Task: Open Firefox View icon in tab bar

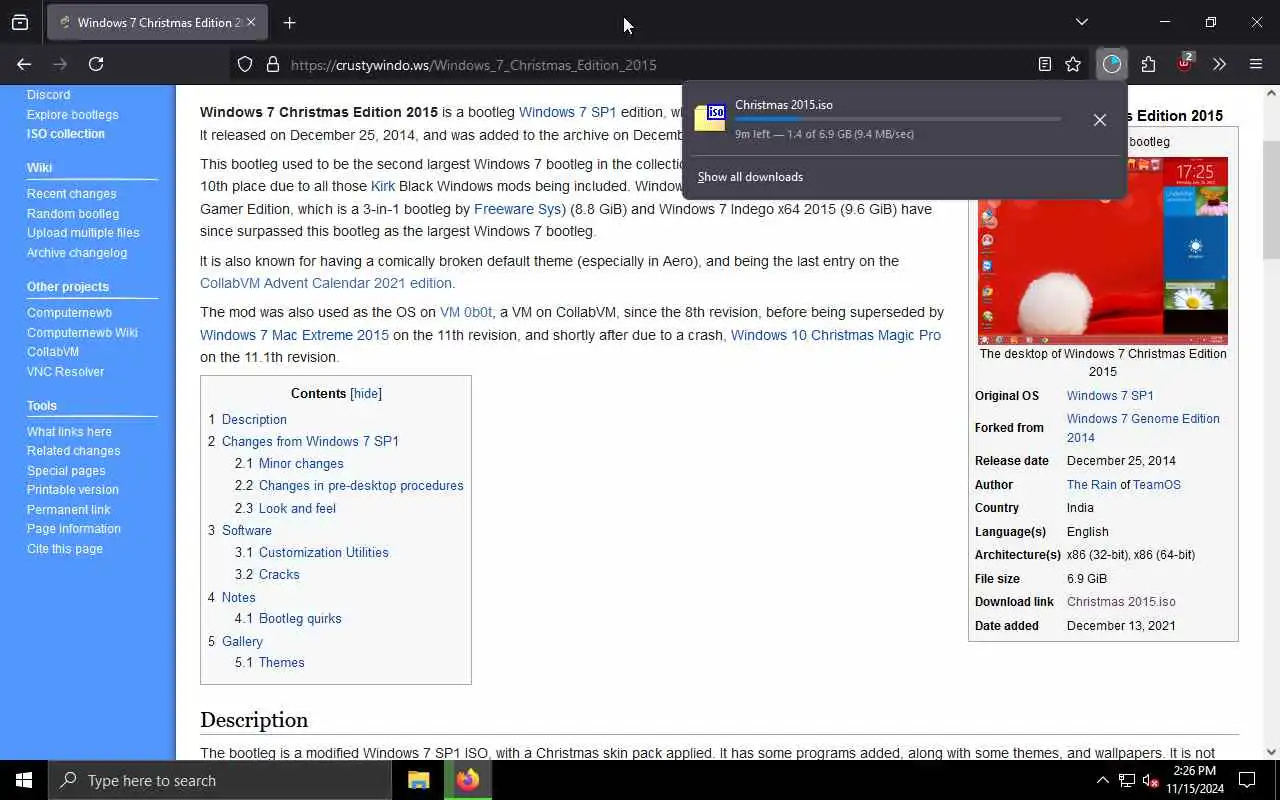Action: click(x=20, y=22)
